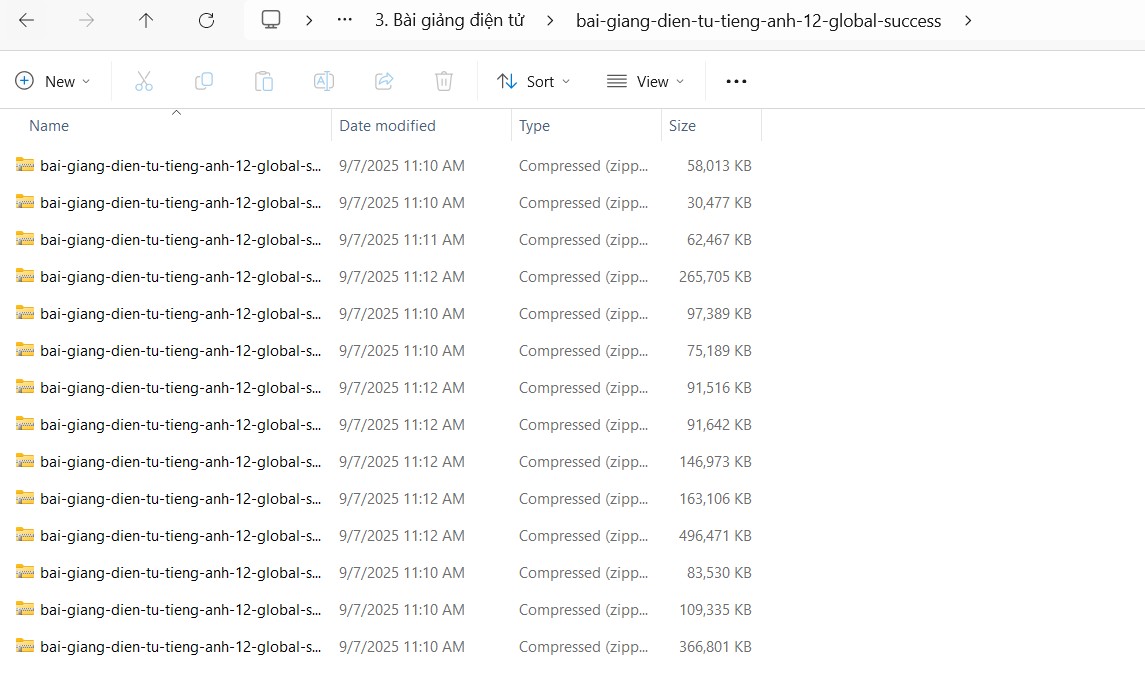The image size is (1145, 680).
Task: Select the Rename icon
Action: (x=323, y=81)
